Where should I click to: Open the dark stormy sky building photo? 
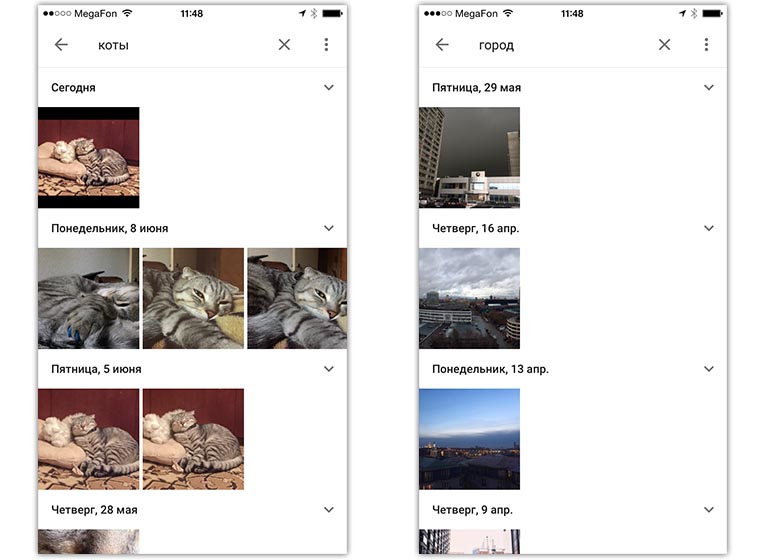point(470,158)
